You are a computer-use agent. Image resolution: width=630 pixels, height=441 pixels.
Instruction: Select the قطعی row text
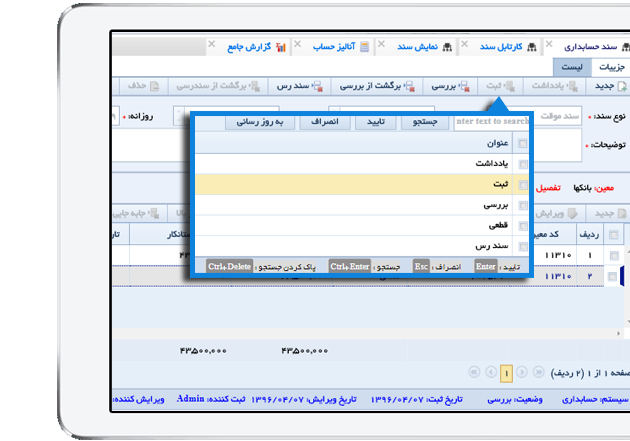click(x=498, y=225)
